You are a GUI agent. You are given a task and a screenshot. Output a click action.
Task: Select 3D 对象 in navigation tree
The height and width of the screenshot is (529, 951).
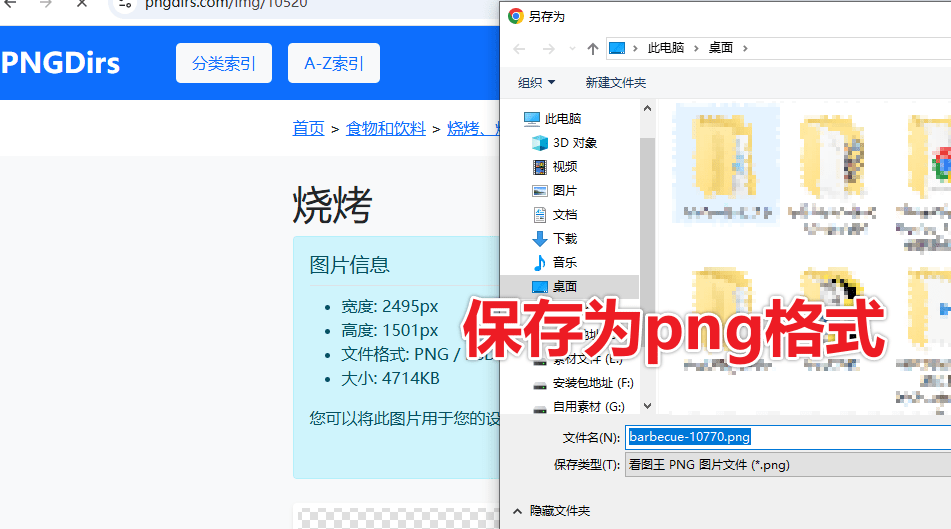(564, 143)
